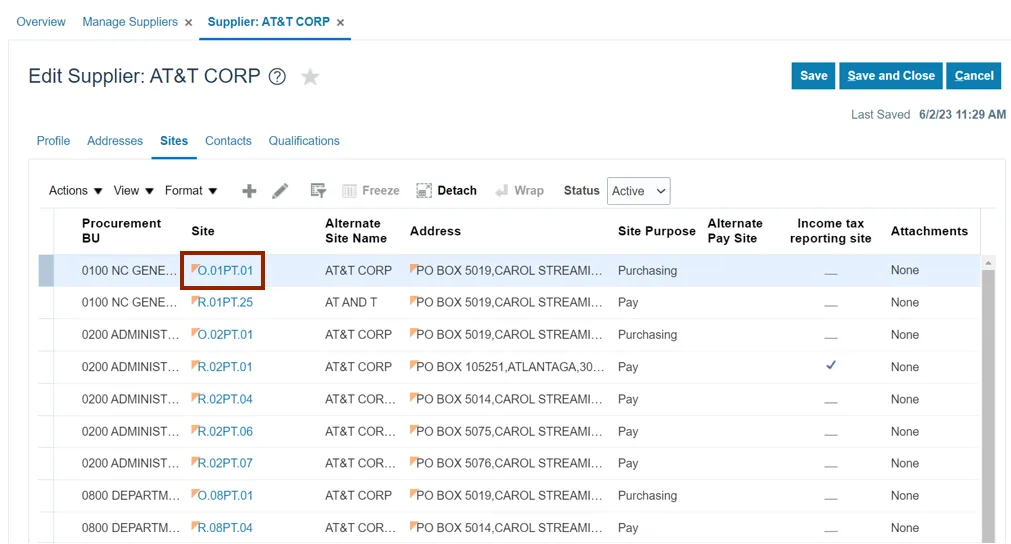Switch to the Addresses tab
Screen dimensions: 1011x544
[x=115, y=141]
